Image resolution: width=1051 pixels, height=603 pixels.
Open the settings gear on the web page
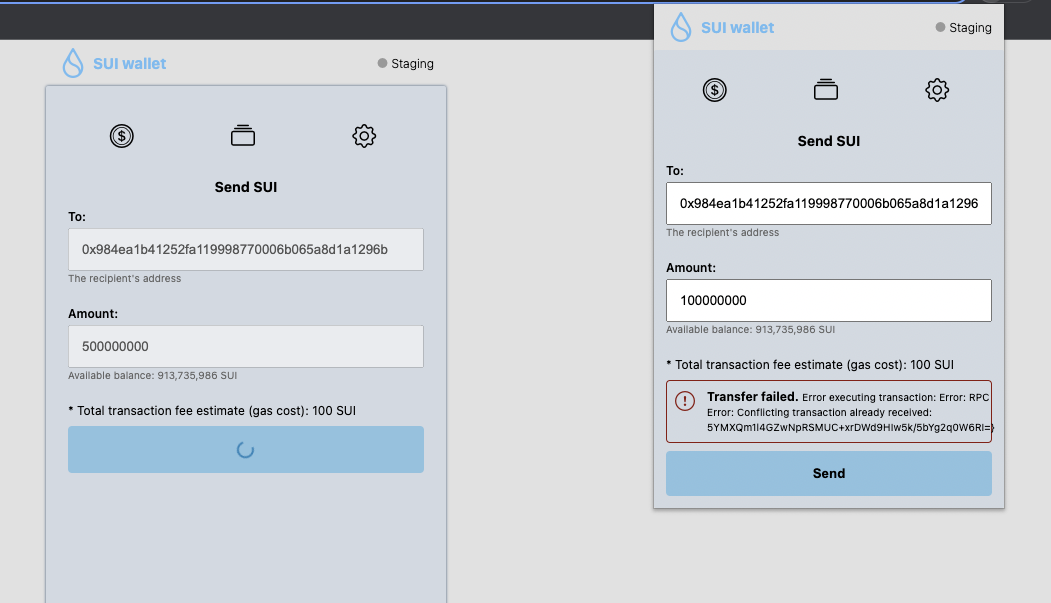pyautogui.click(x=364, y=136)
